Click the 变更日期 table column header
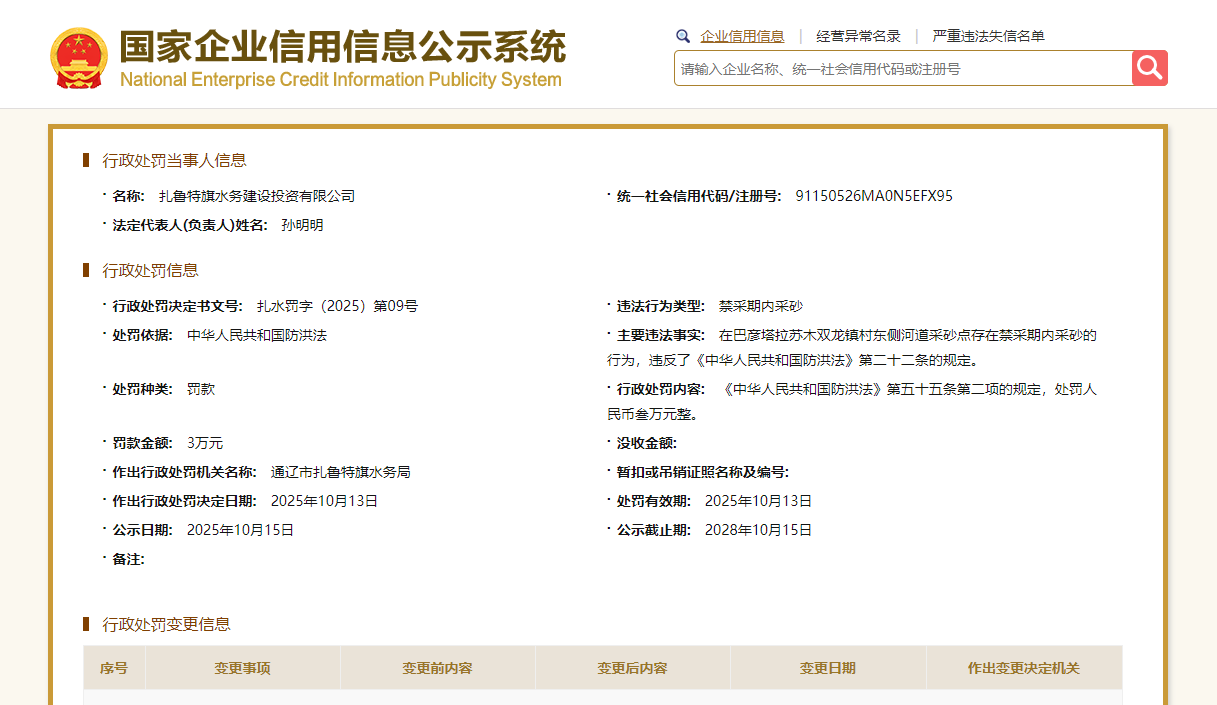 (828, 668)
